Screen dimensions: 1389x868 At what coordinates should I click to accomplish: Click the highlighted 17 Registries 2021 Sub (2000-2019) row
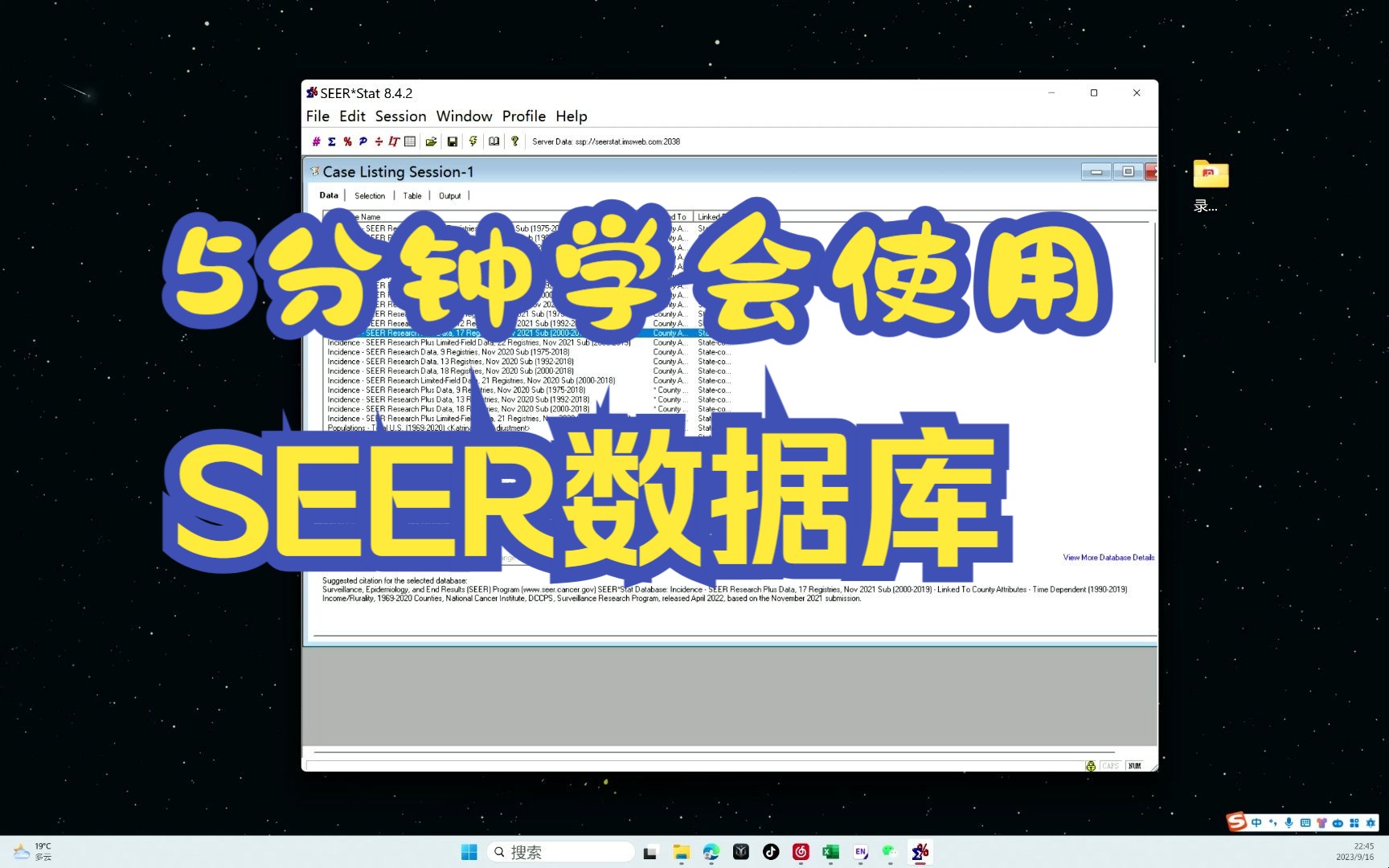click(x=528, y=333)
